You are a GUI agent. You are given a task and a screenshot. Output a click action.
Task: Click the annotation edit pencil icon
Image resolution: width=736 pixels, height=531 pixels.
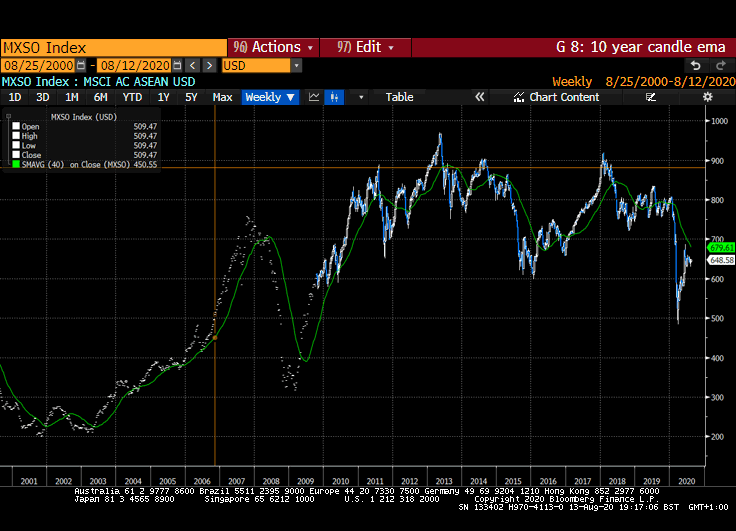pos(651,97)
